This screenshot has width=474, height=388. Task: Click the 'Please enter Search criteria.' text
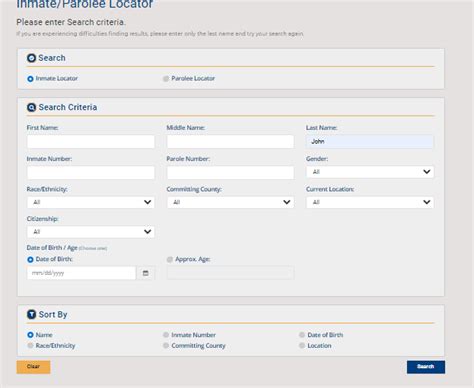(x=71, y=22)
